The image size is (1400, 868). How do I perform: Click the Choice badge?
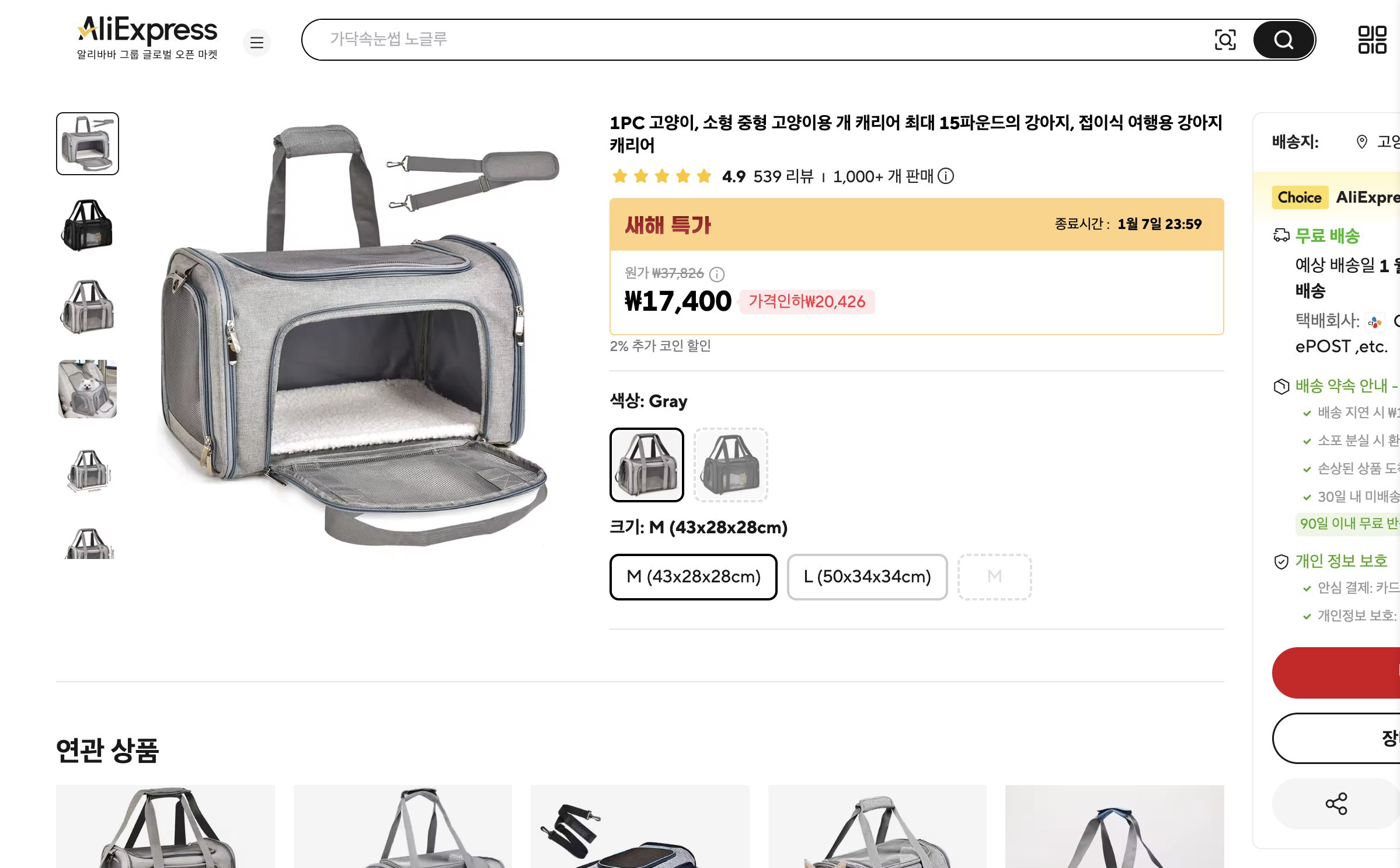click(1299, 197)
